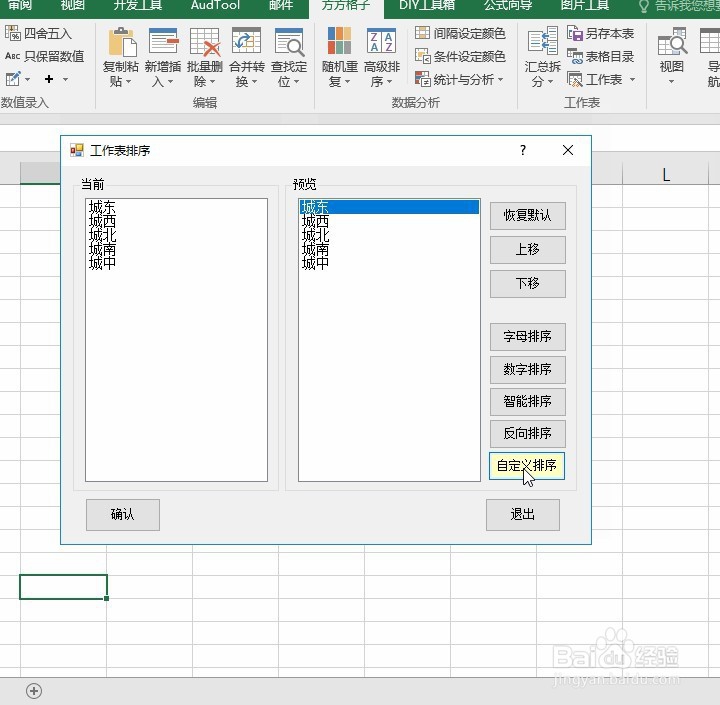
Task: Add a new sheet with plus icon
Action: tap(34, 691)
